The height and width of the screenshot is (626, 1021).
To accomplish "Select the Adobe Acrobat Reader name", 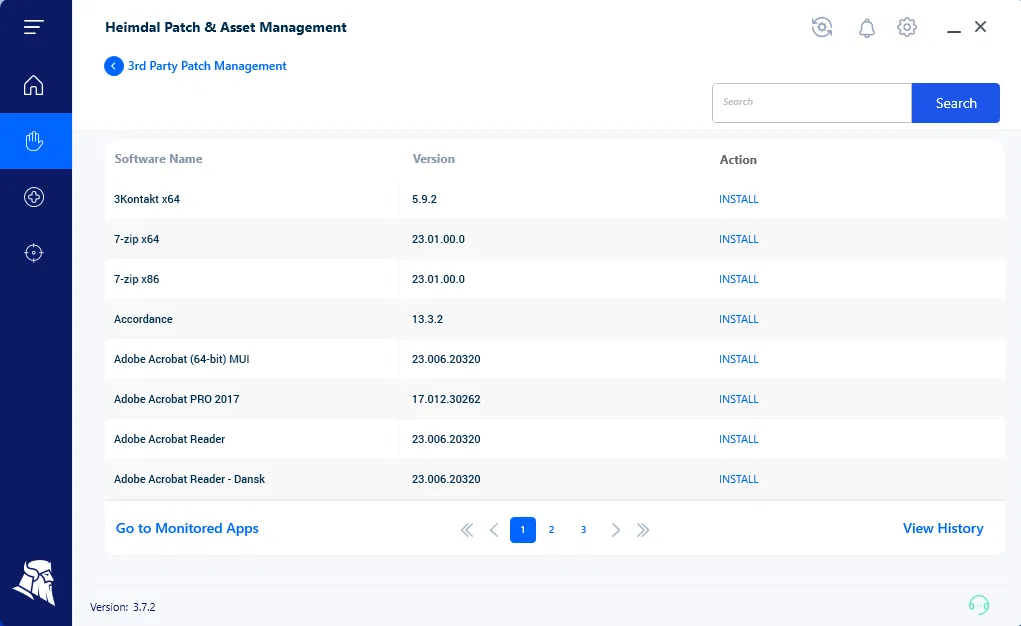I will click(x=169, y=439).
